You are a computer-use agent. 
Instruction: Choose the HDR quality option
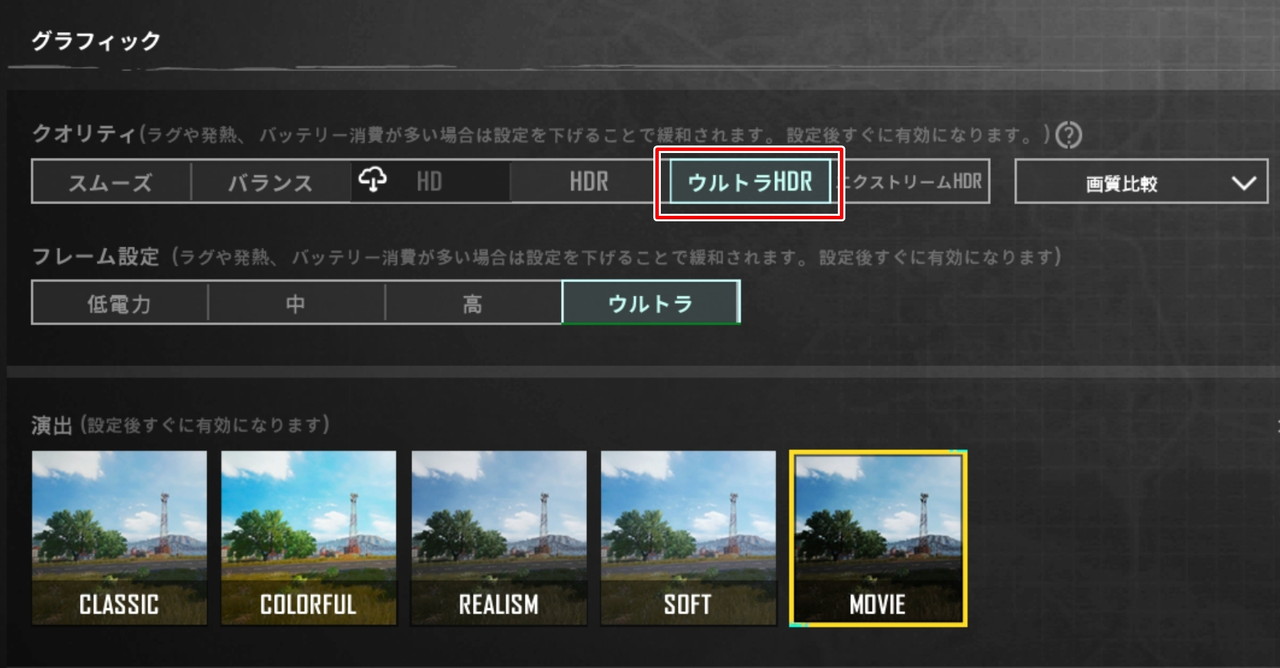pos(589,182)
